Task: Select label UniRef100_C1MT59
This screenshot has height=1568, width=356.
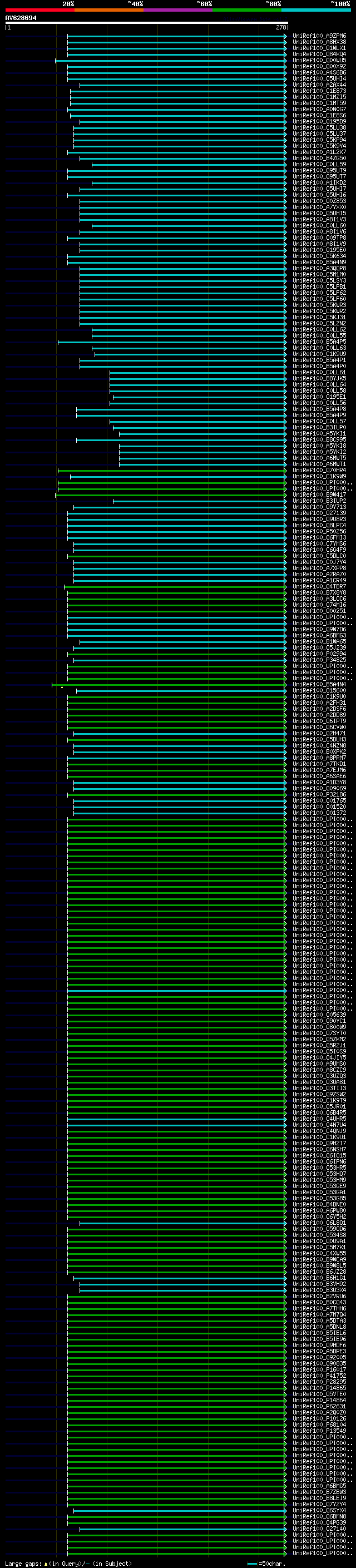Action: pyautogui.click(x=319, y=103)
